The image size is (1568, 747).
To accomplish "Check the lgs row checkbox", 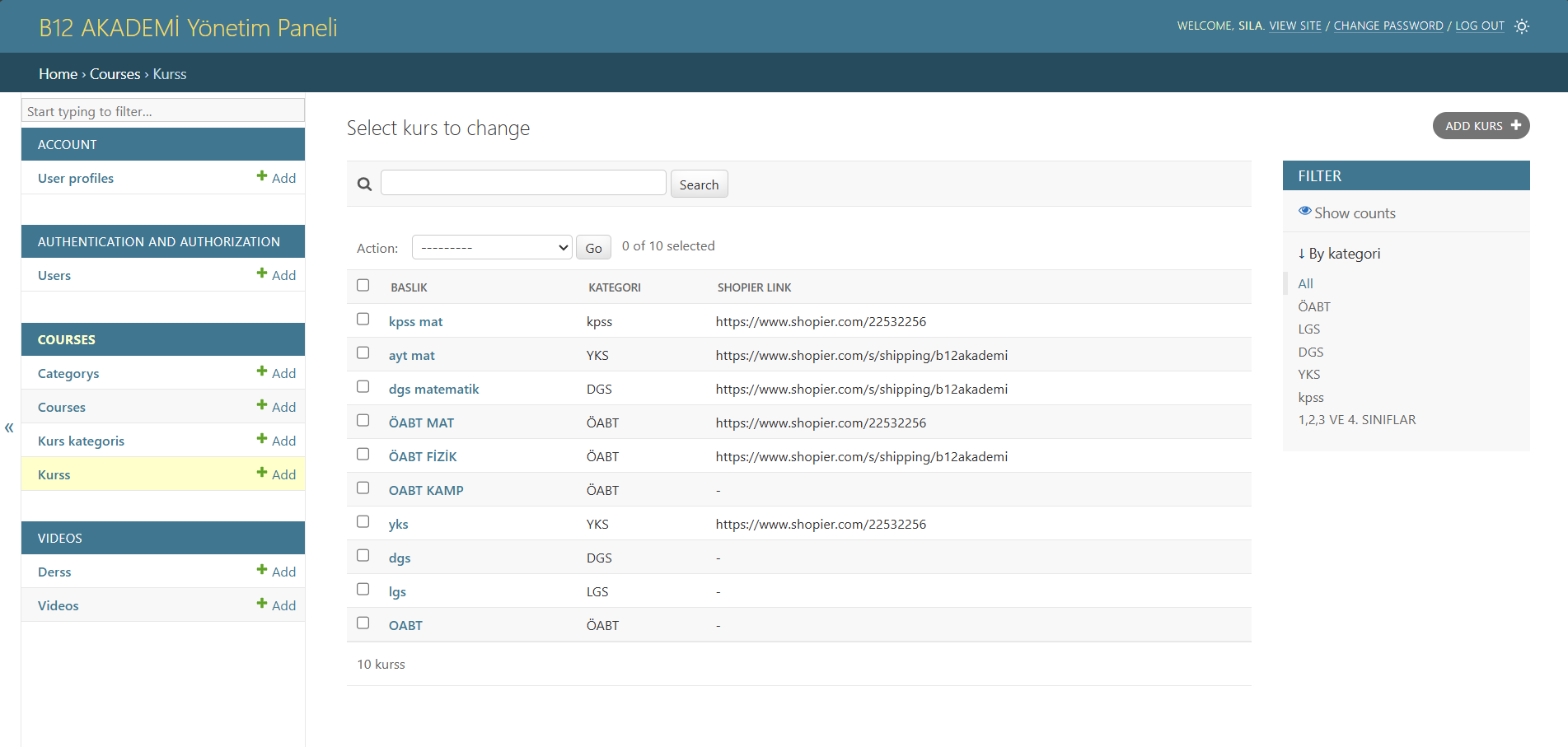I will 363,589.
